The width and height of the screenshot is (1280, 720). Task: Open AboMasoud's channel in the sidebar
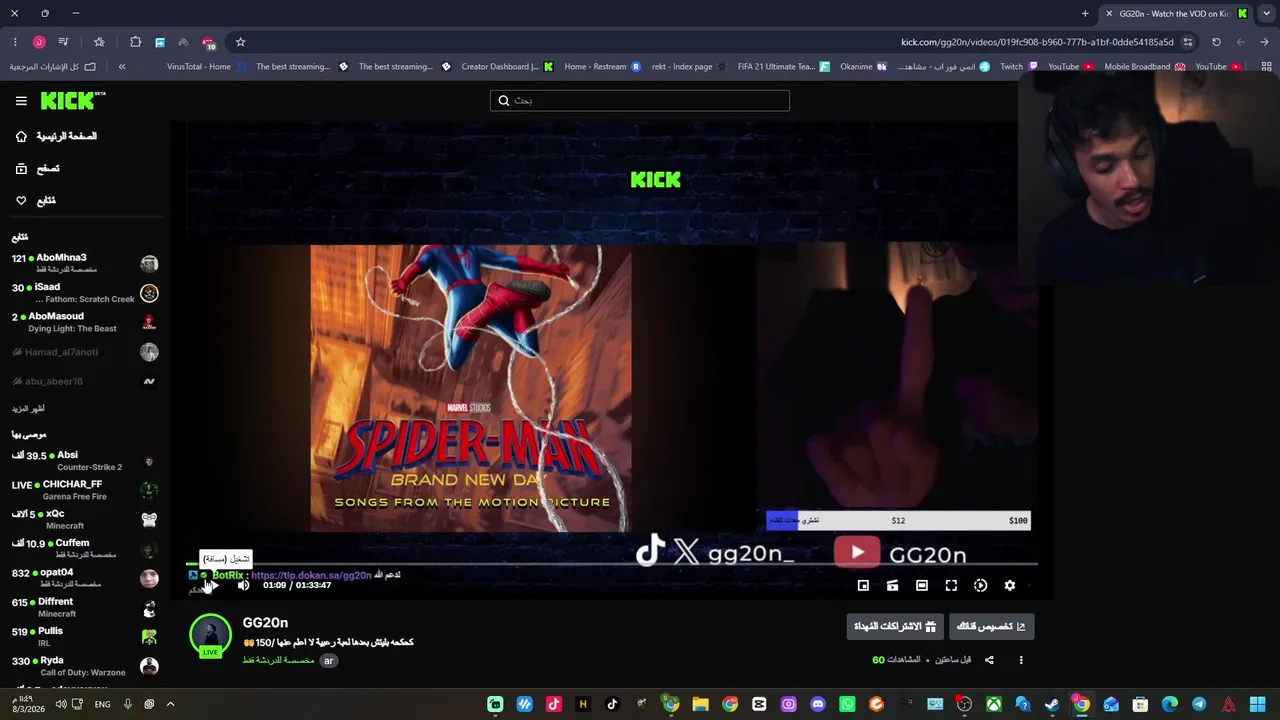84,322
